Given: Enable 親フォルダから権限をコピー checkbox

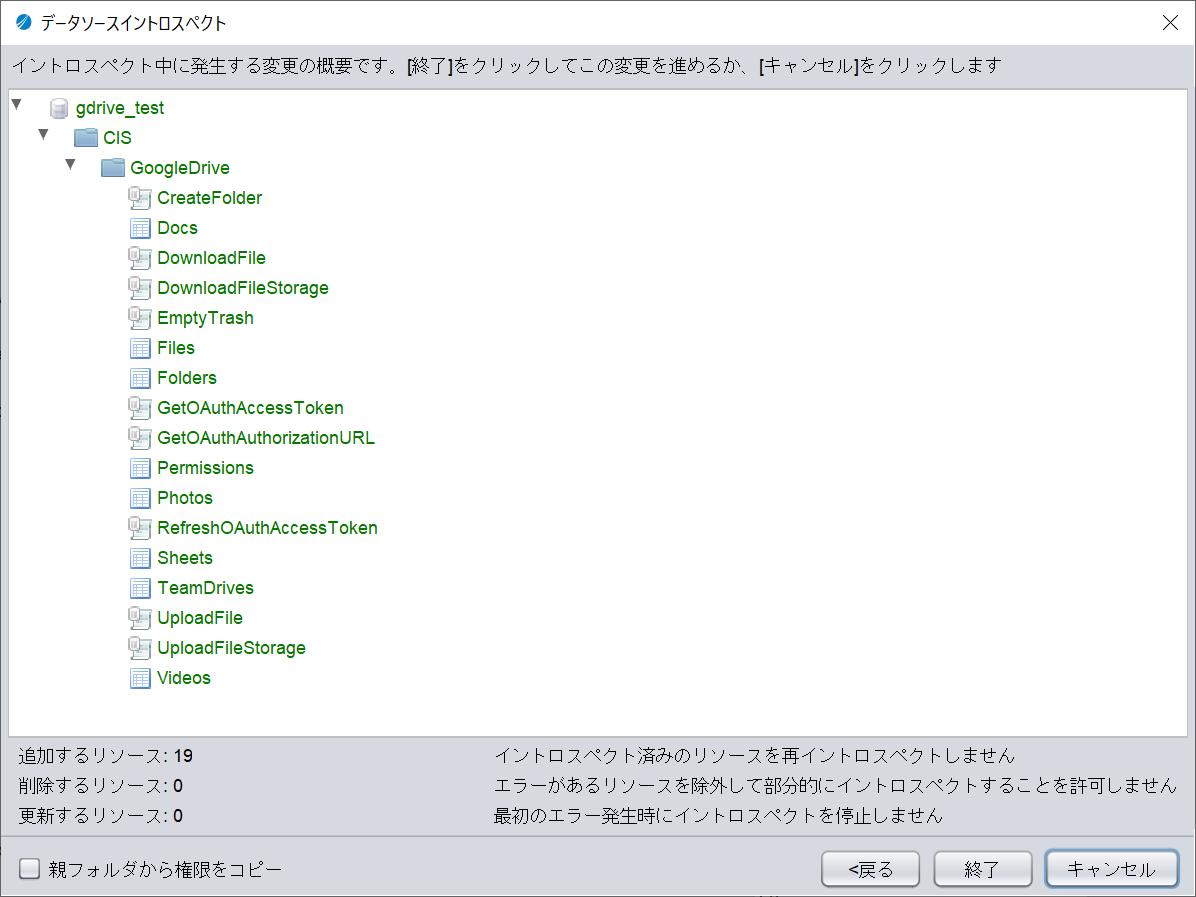Looking at the screenshot, I should tap(30, 868).
